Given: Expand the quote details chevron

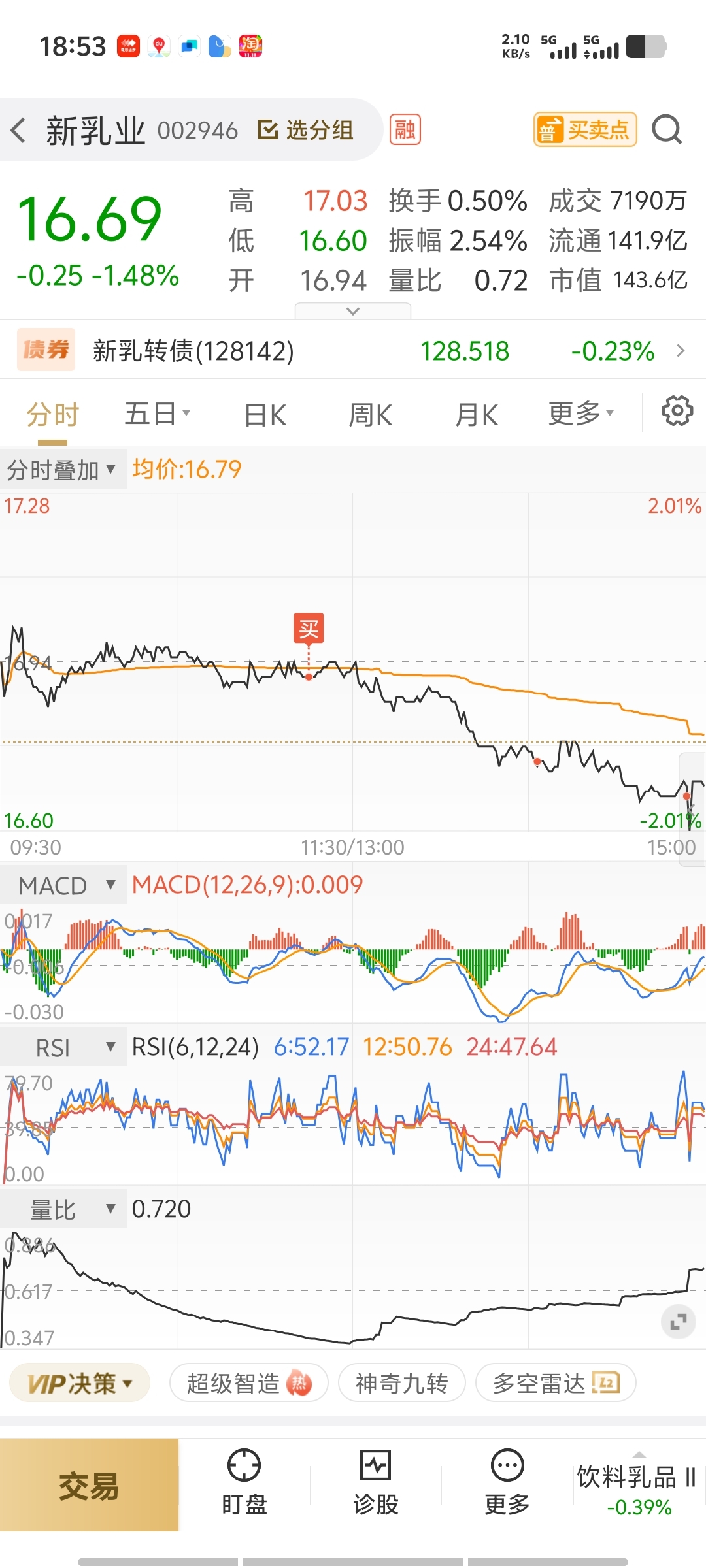Looking at the screenshot, I should [353, 311].
